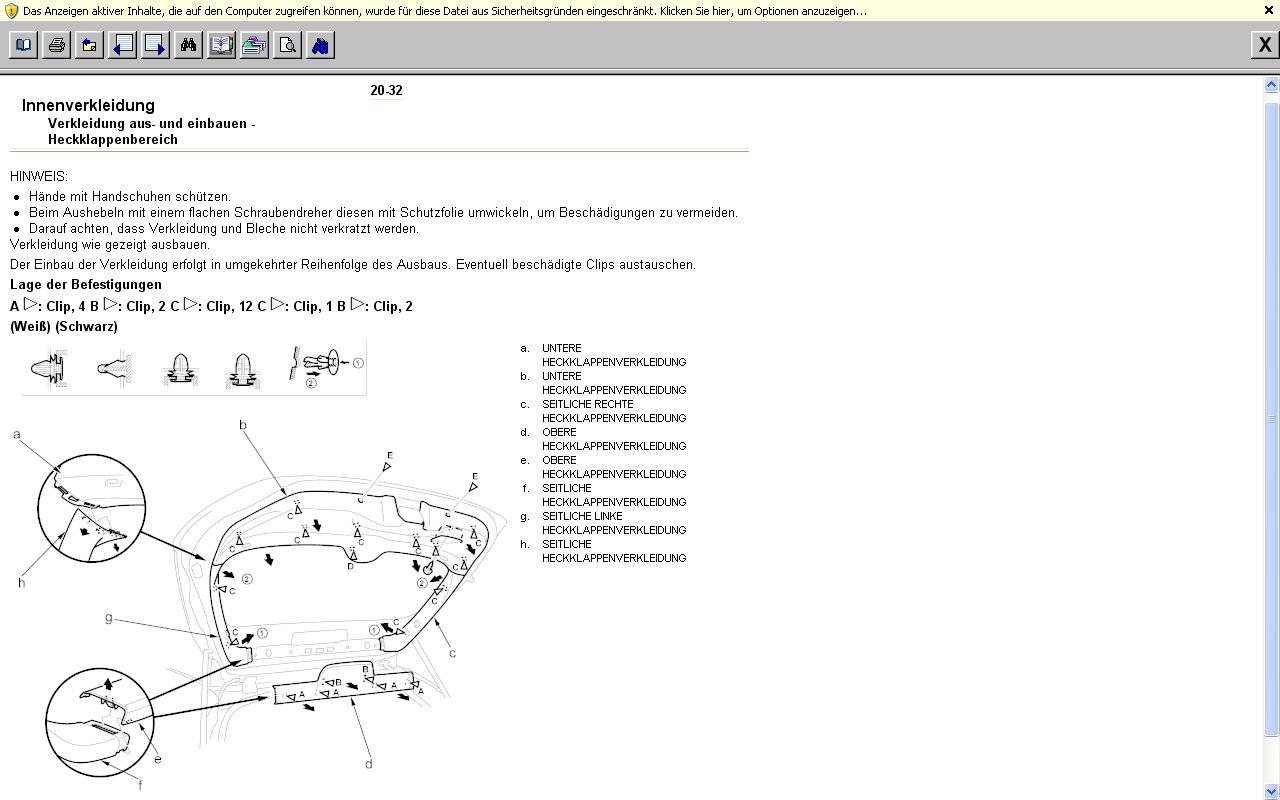Click the shield icon in the information bar
The height and width of the screenshot is (800, 1280).
point(11,11)
